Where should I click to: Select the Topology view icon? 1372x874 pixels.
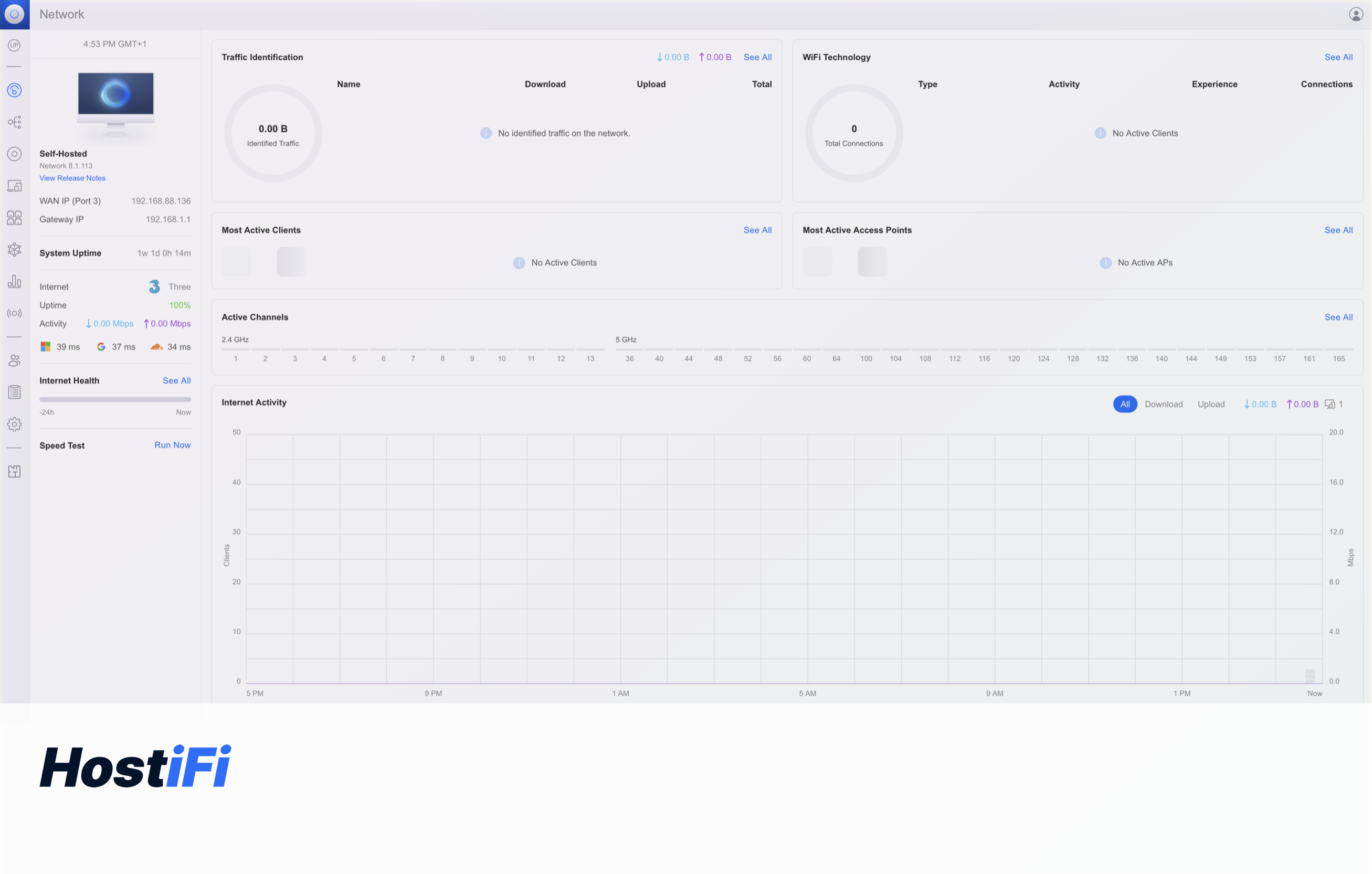tap(14, 121)
